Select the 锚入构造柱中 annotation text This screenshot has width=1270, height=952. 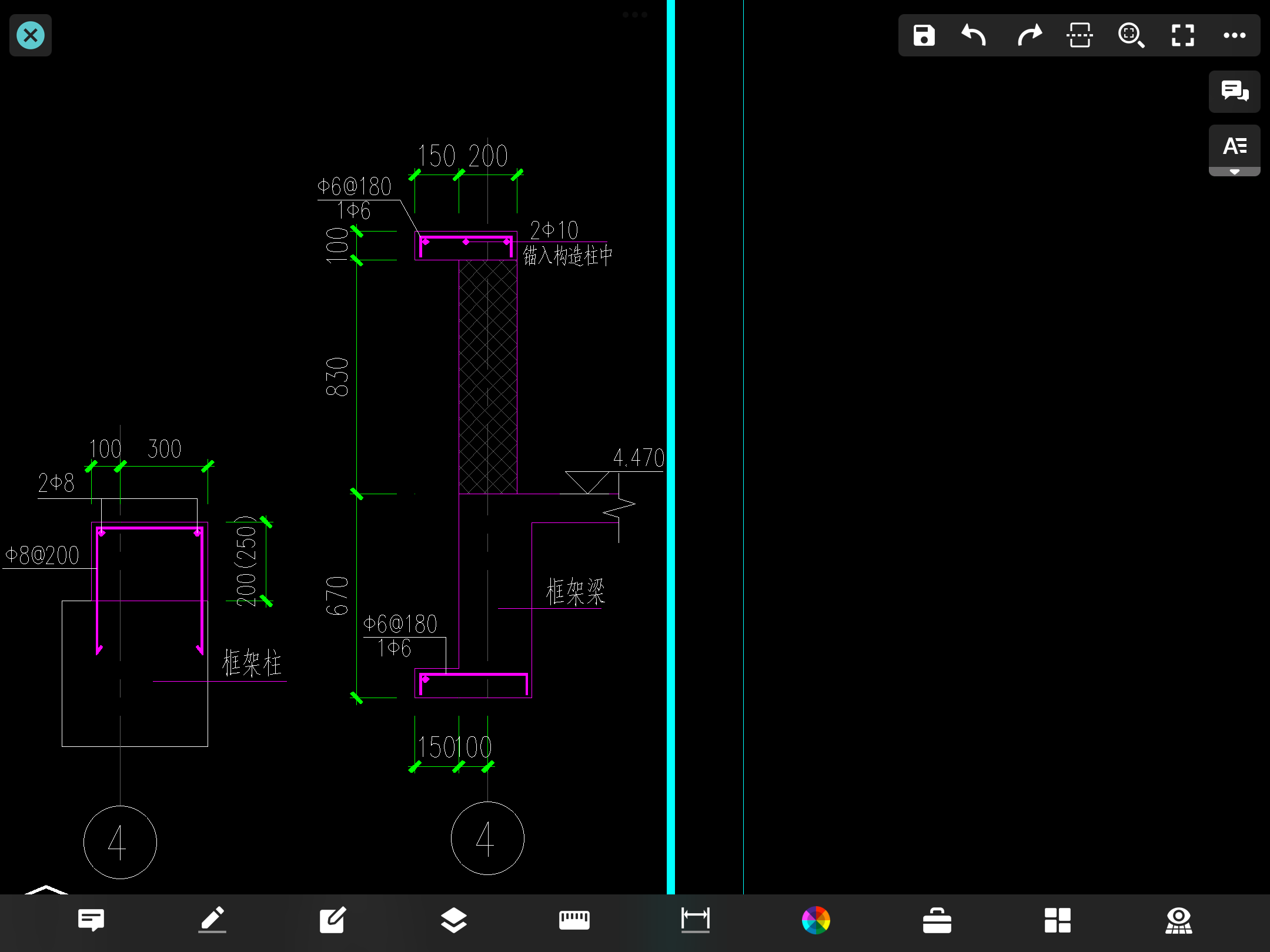pyautogui.click(x=568, y=256)
